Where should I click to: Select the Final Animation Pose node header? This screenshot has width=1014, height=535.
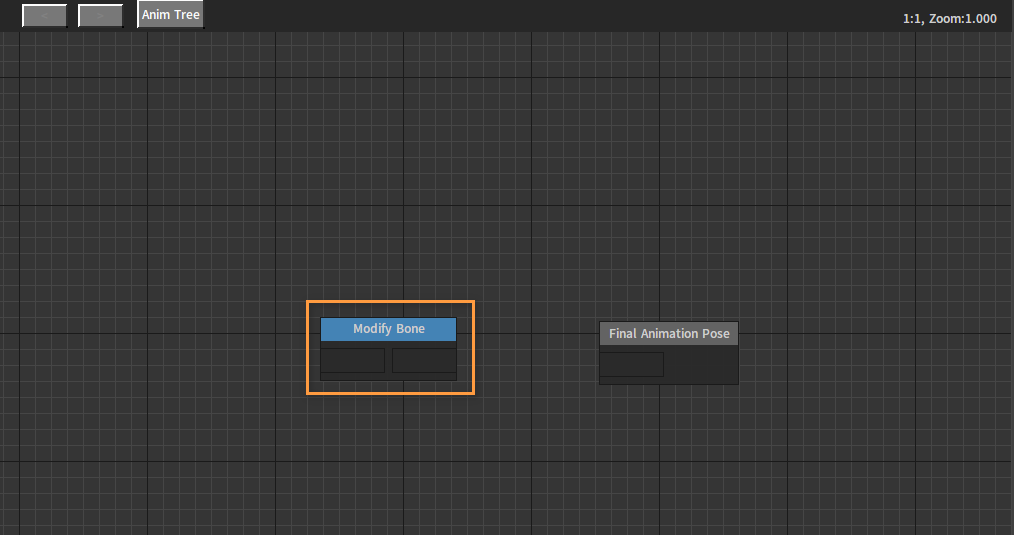(669, 333)
